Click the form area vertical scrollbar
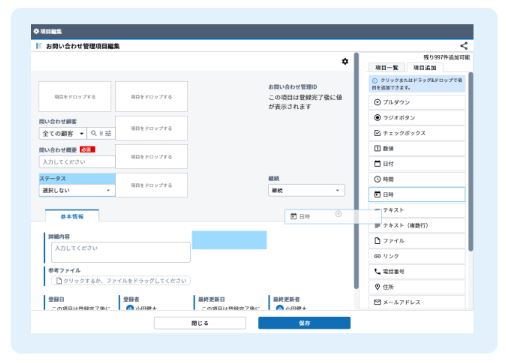This screenshot has width=506, height=363. 356,171
